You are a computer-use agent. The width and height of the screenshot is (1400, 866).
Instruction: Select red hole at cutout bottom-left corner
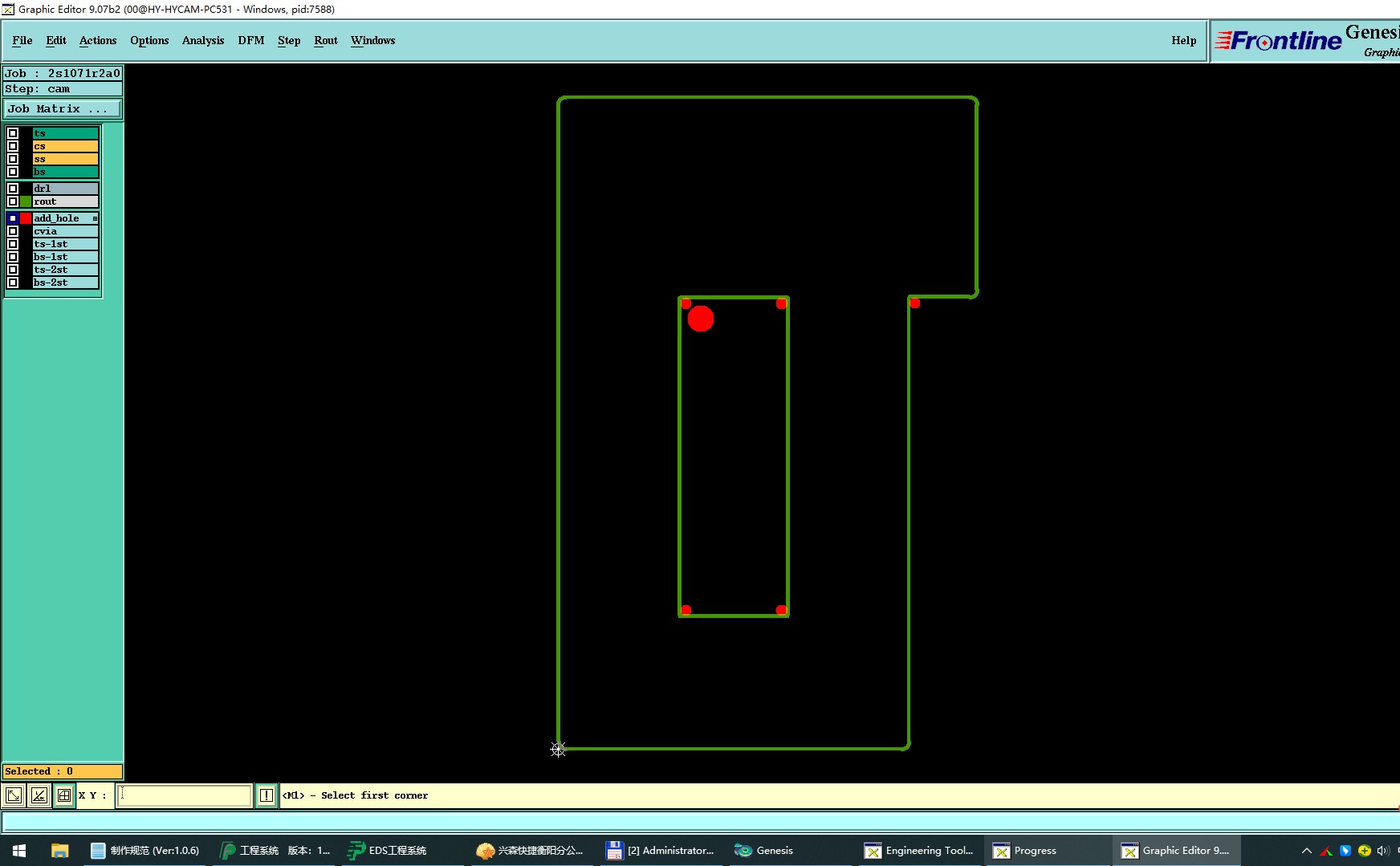tap(686, 610)
